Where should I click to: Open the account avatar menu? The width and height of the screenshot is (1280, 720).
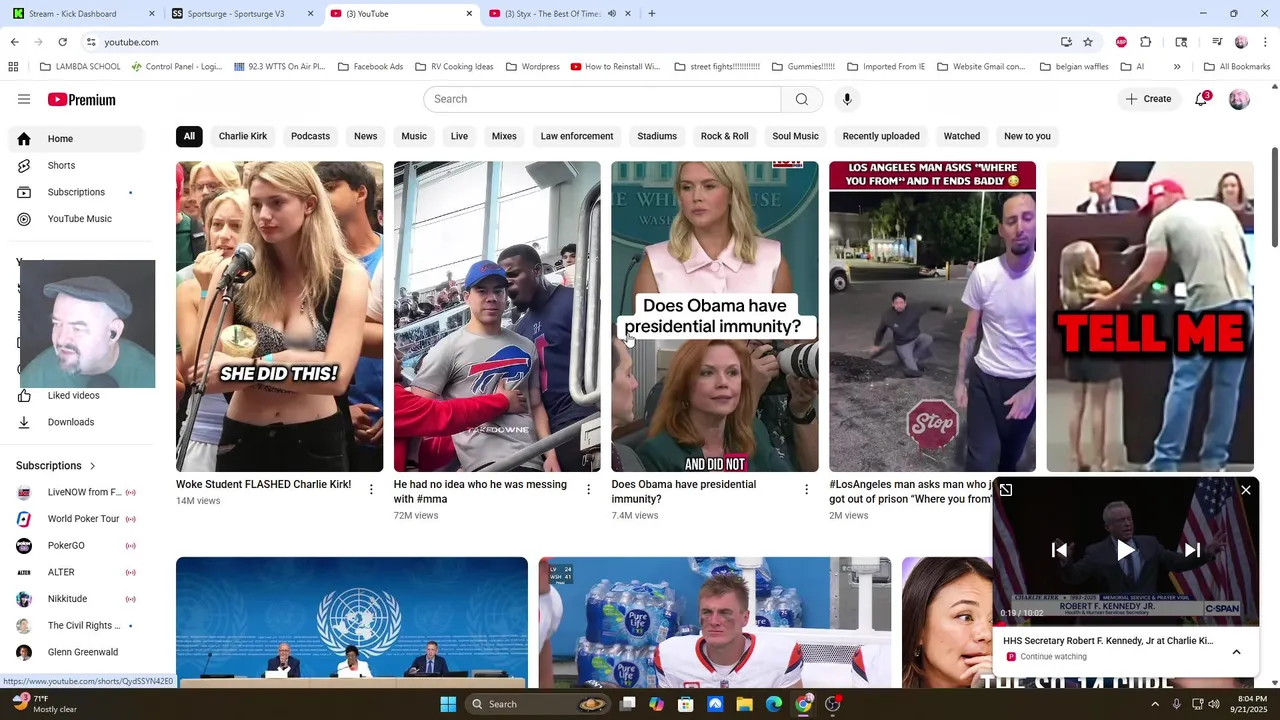pyautogui.click(x=1239, y=99)
